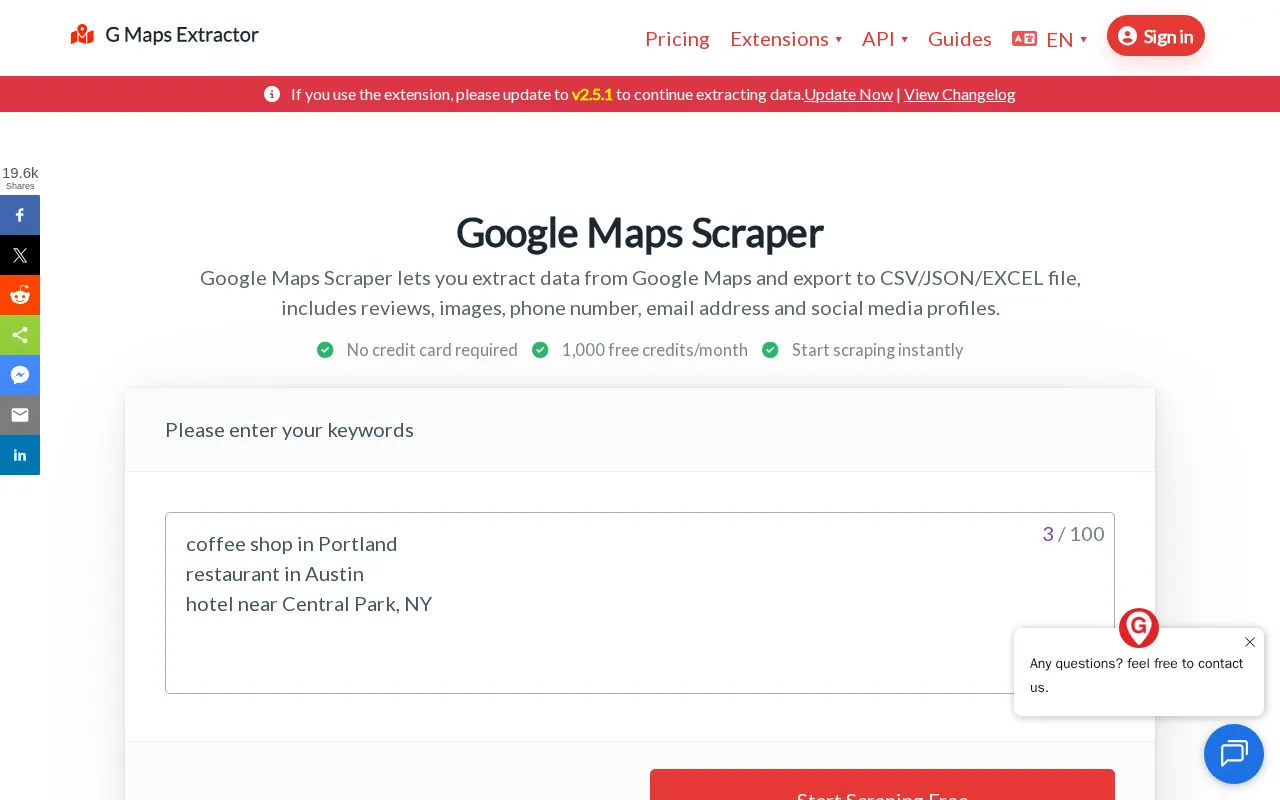Click 'Any questions? feel free to contact us' message

pyautogui.click(x=1137, y=675)
